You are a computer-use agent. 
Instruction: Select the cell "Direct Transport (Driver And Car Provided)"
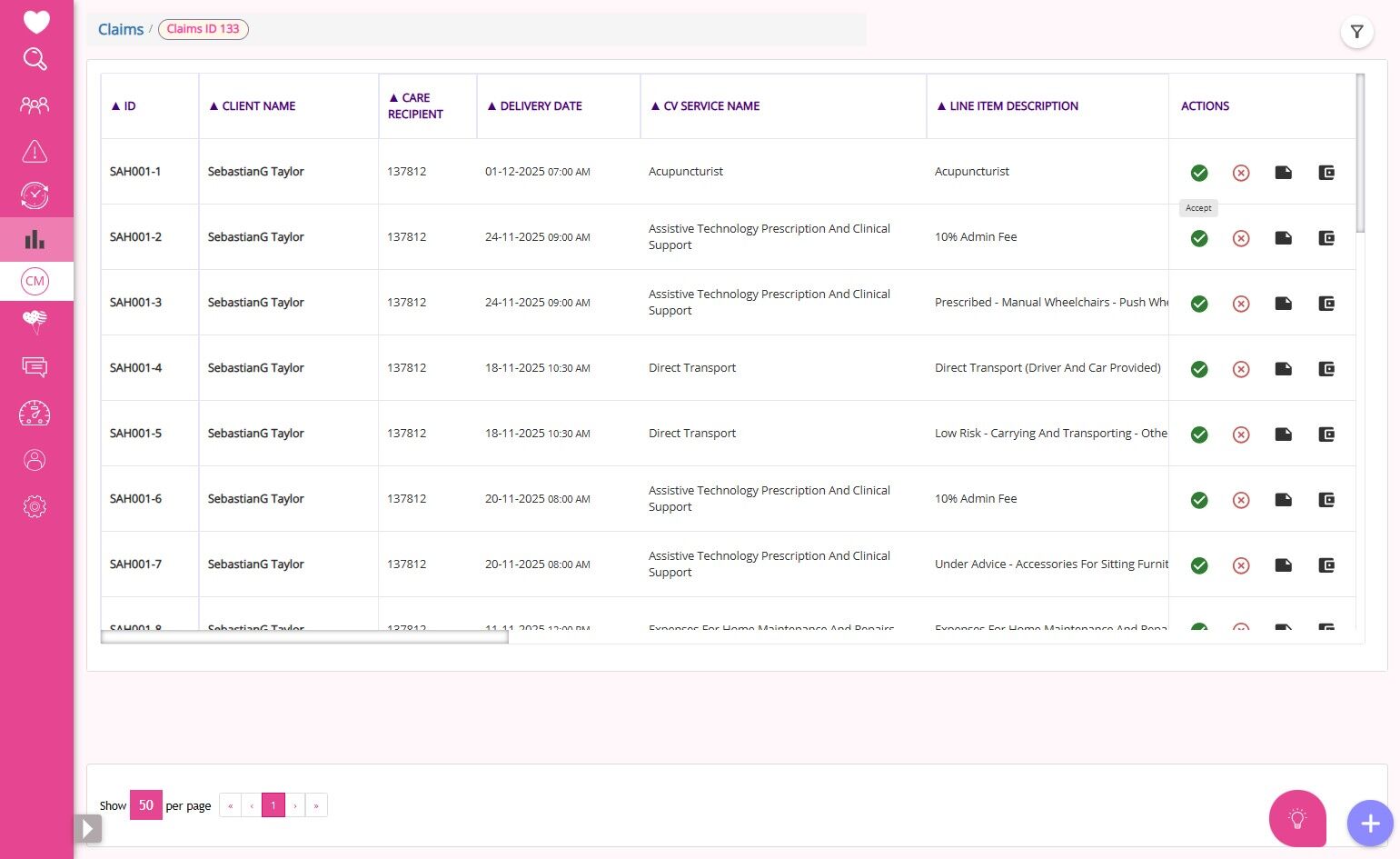point(1048,368)
